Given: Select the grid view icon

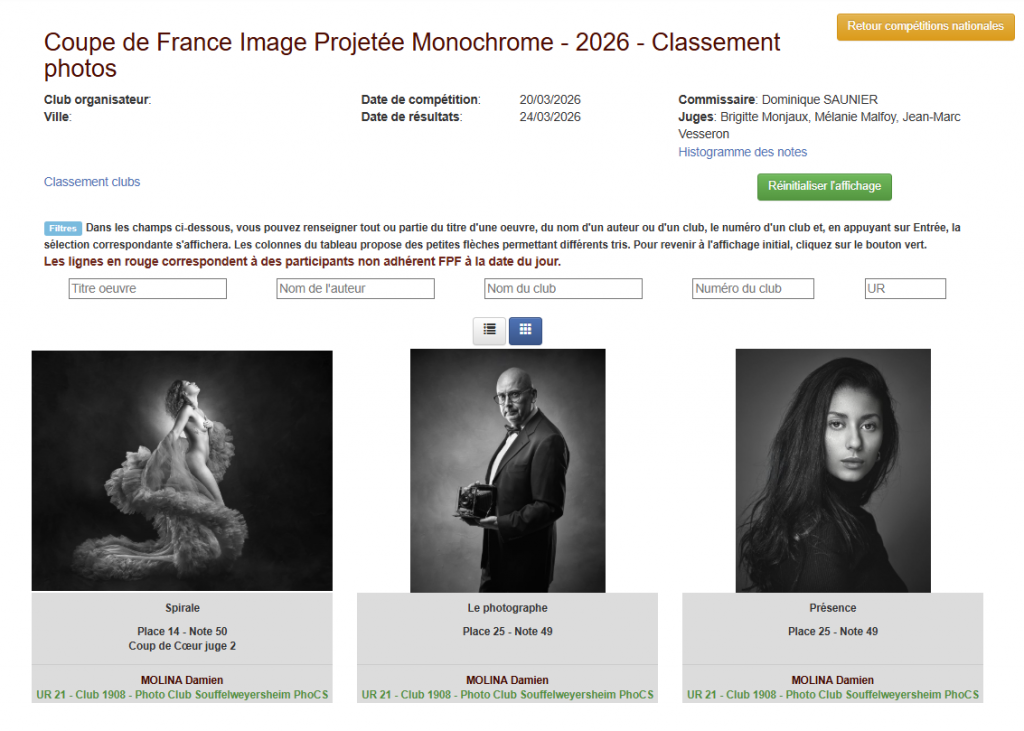Looking at the screenshot, I should [524, 330].
